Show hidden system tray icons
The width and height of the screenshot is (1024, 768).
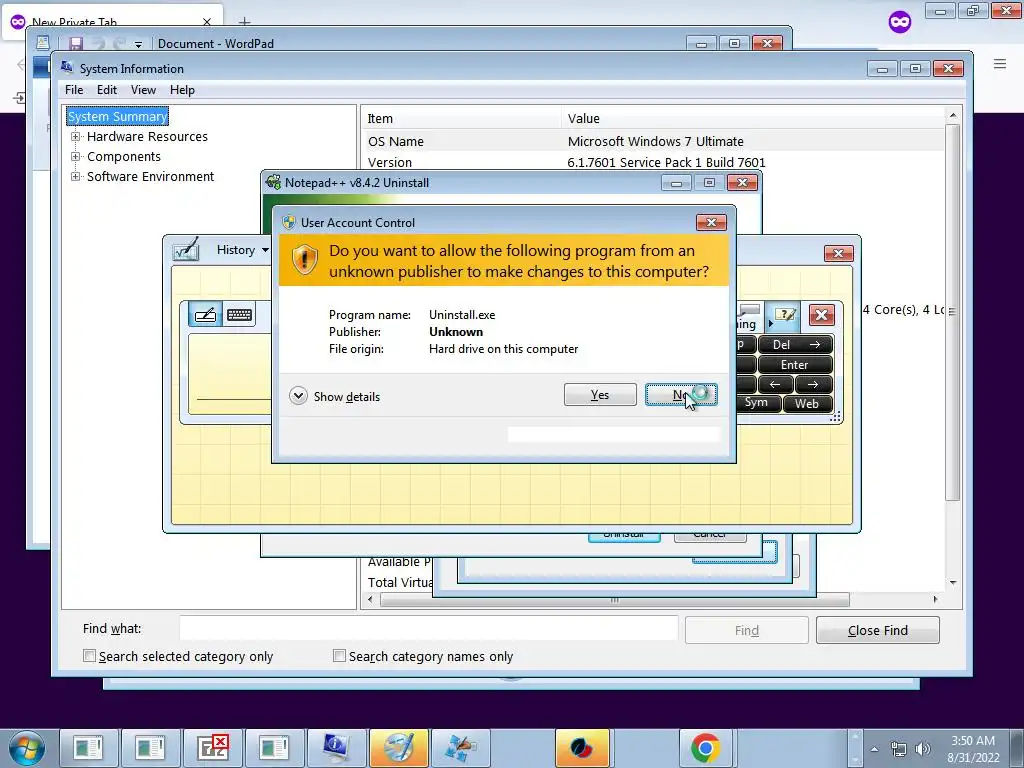tap(874, 749)
